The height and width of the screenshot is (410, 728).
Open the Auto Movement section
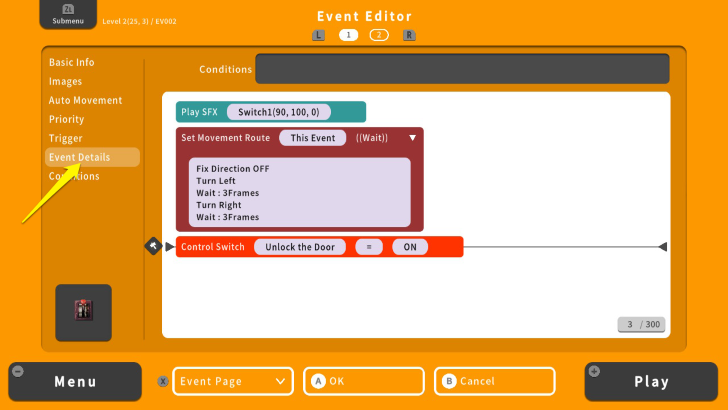[x=85, y=100]
